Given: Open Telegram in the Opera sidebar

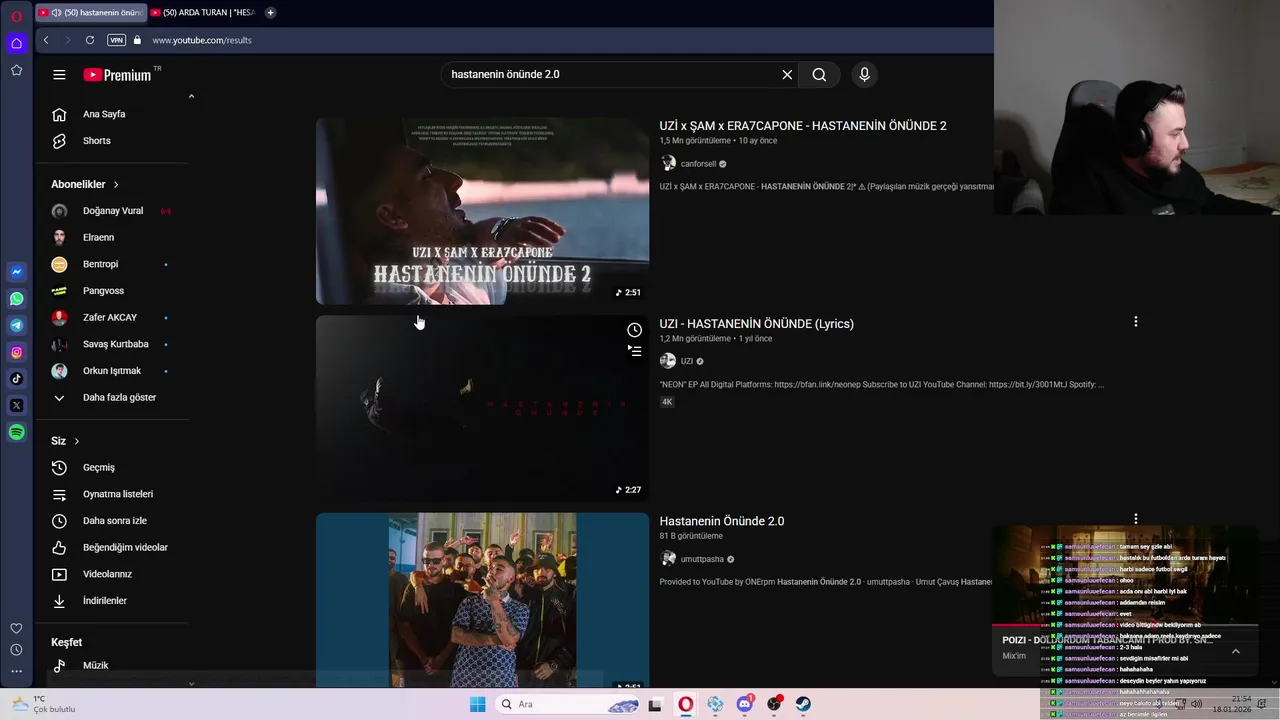Looking at the screenshot, I should pos(17,325).
